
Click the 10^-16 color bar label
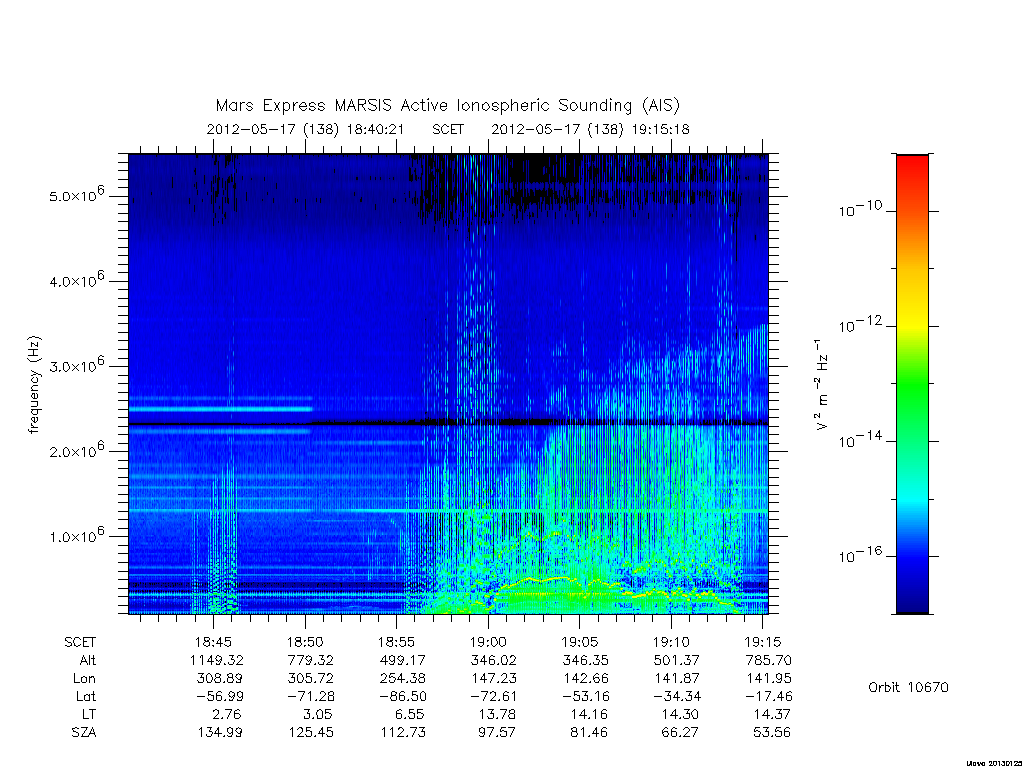pos(860,554)
